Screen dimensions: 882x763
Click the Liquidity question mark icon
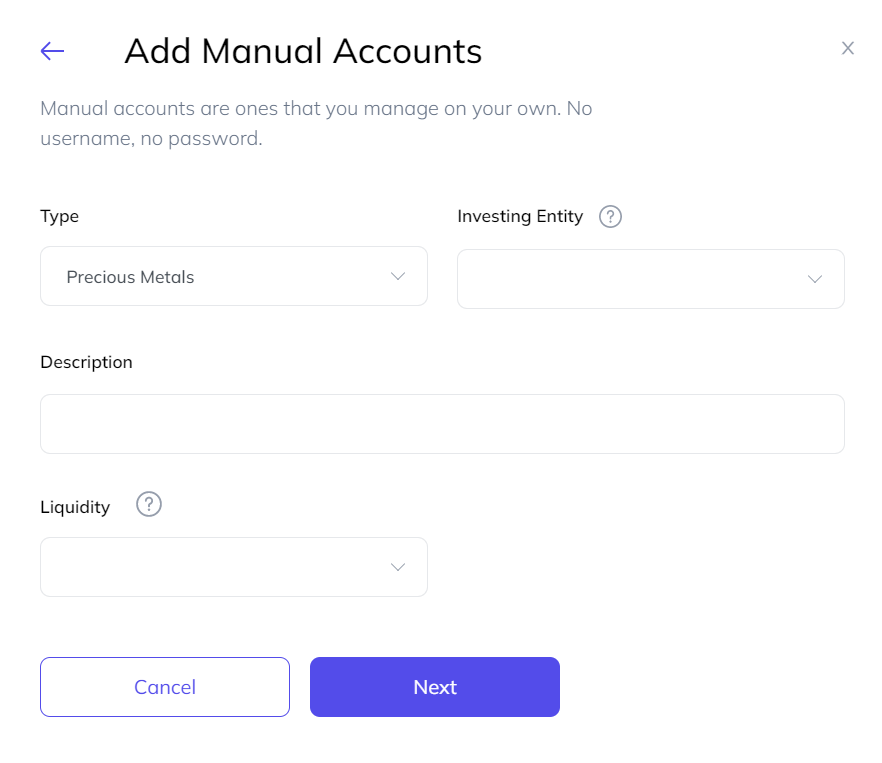point(149,505)
